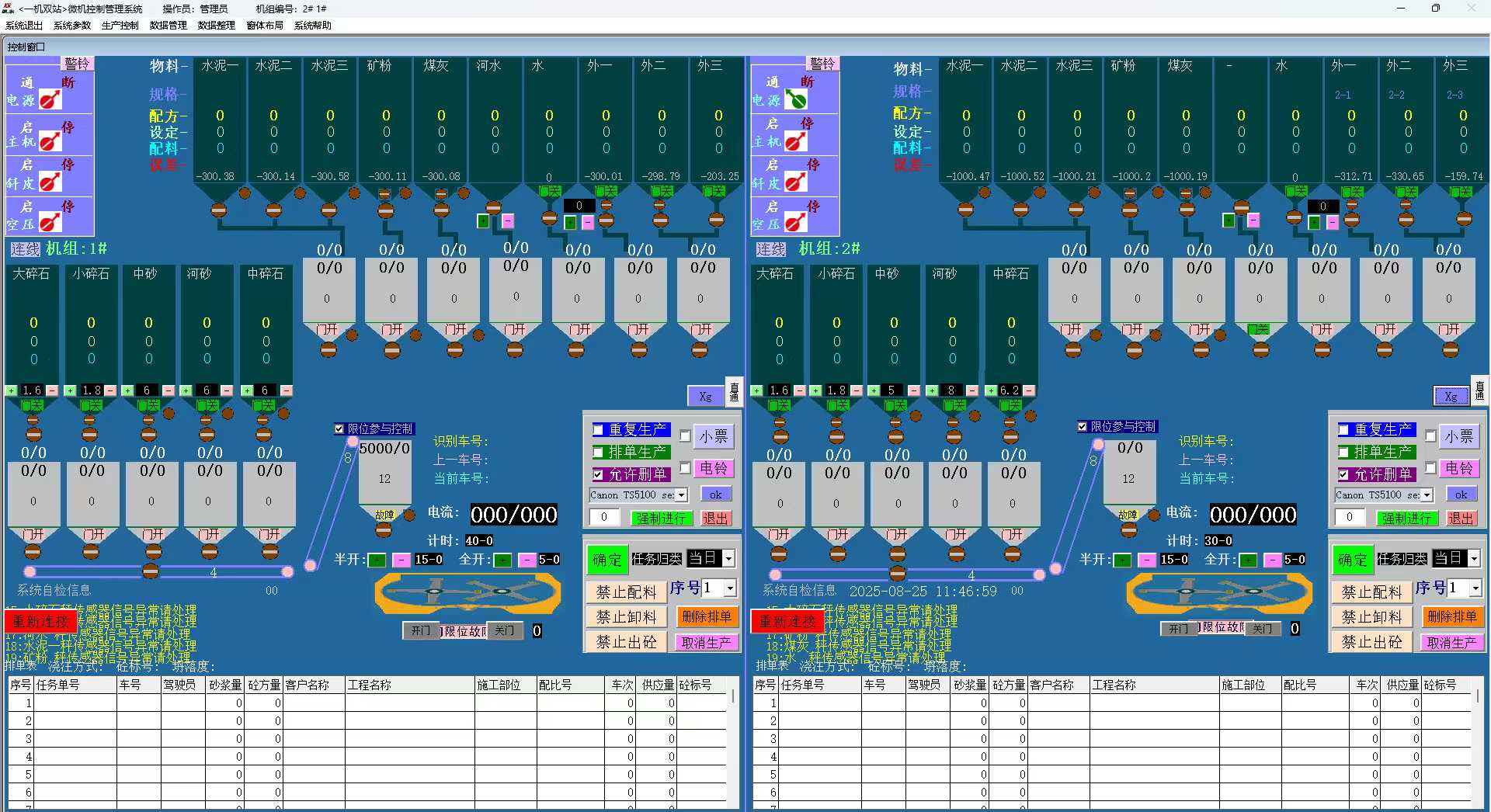1491x812 pixels.
Task: Click unit 1# 空压 compressor switch icon
Action: 50,223
